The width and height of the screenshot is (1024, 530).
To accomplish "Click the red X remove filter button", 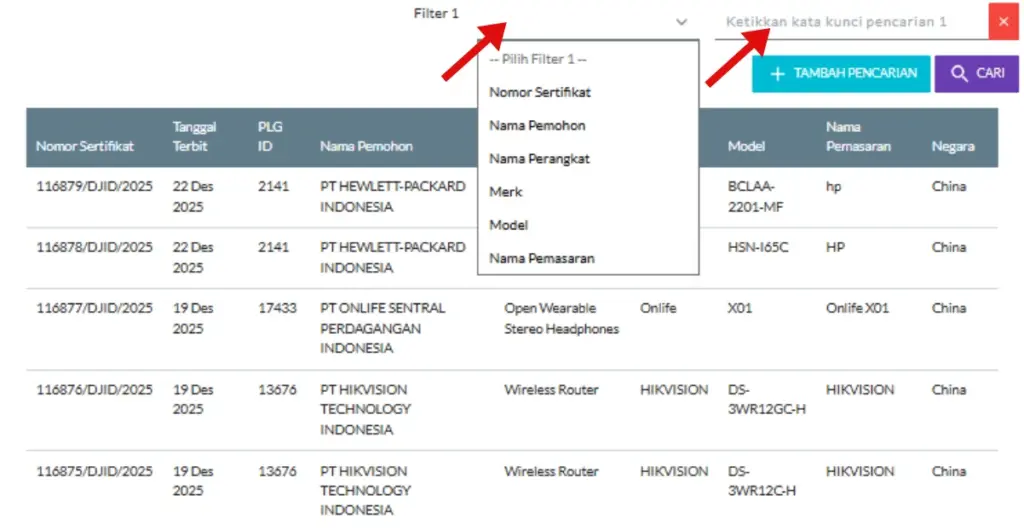I will (x=1003, y=21).
